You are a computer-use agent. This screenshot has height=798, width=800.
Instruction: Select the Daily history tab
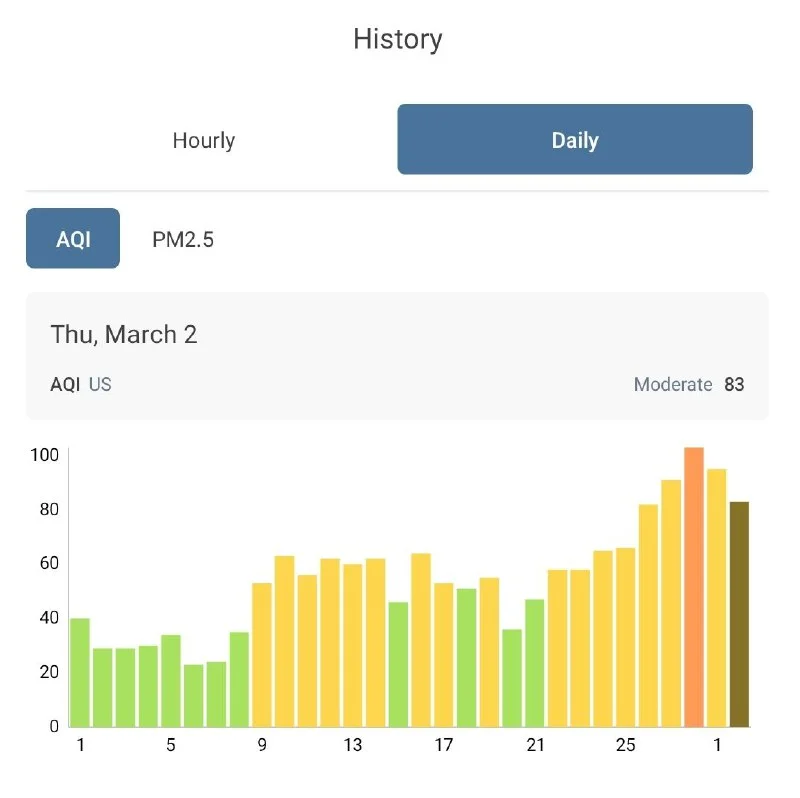(574, 140)
